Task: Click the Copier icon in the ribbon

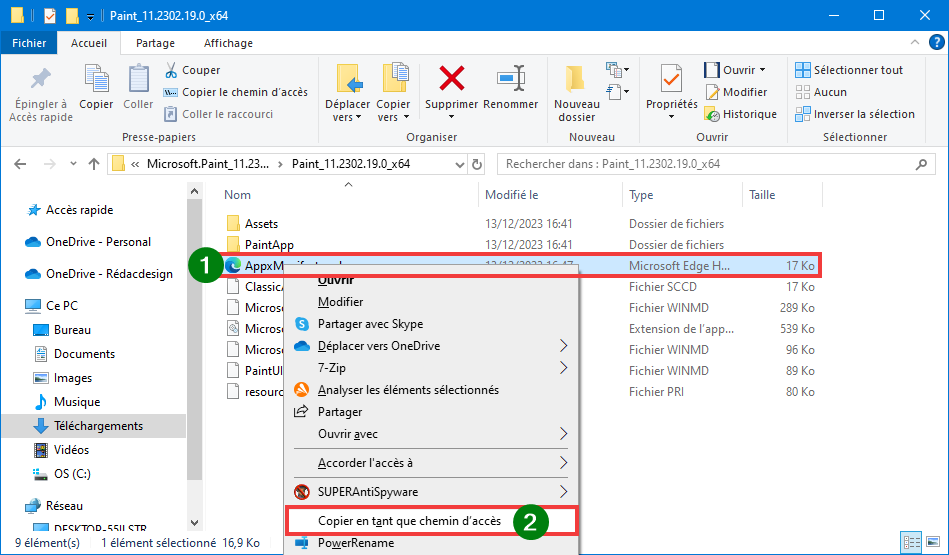Action: [96, 79]
